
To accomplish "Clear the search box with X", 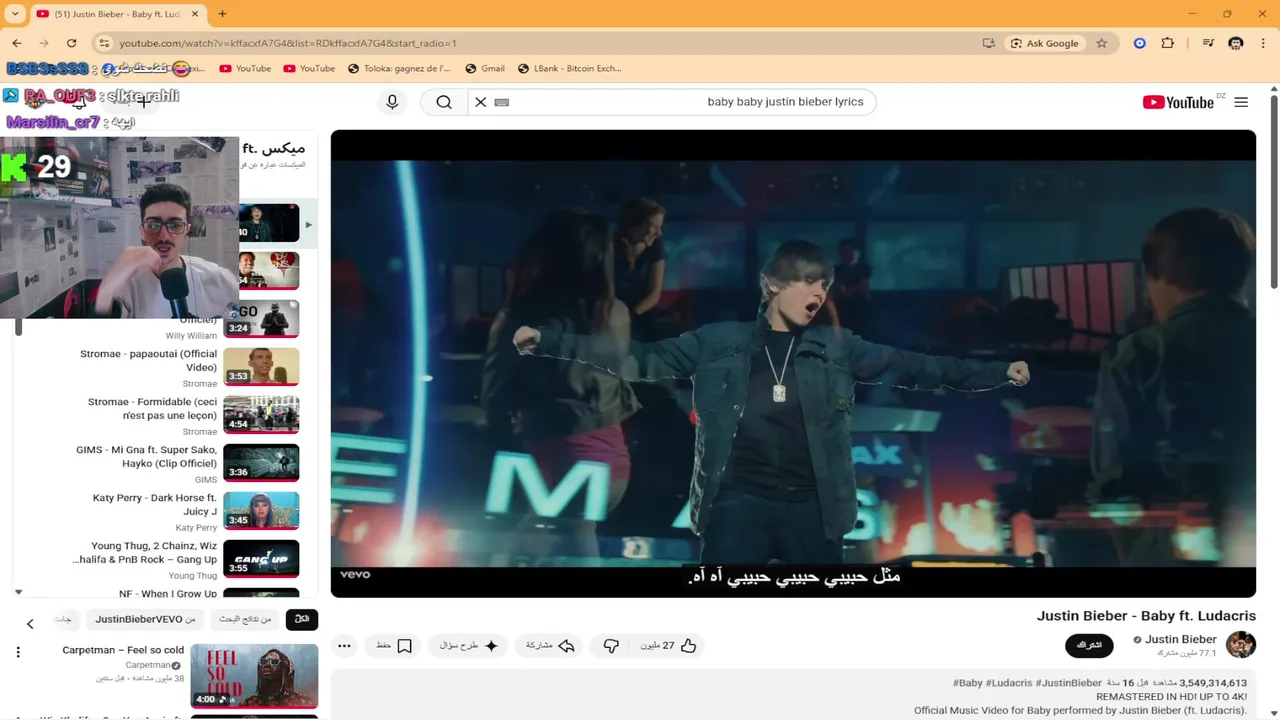I will point(481,102).
